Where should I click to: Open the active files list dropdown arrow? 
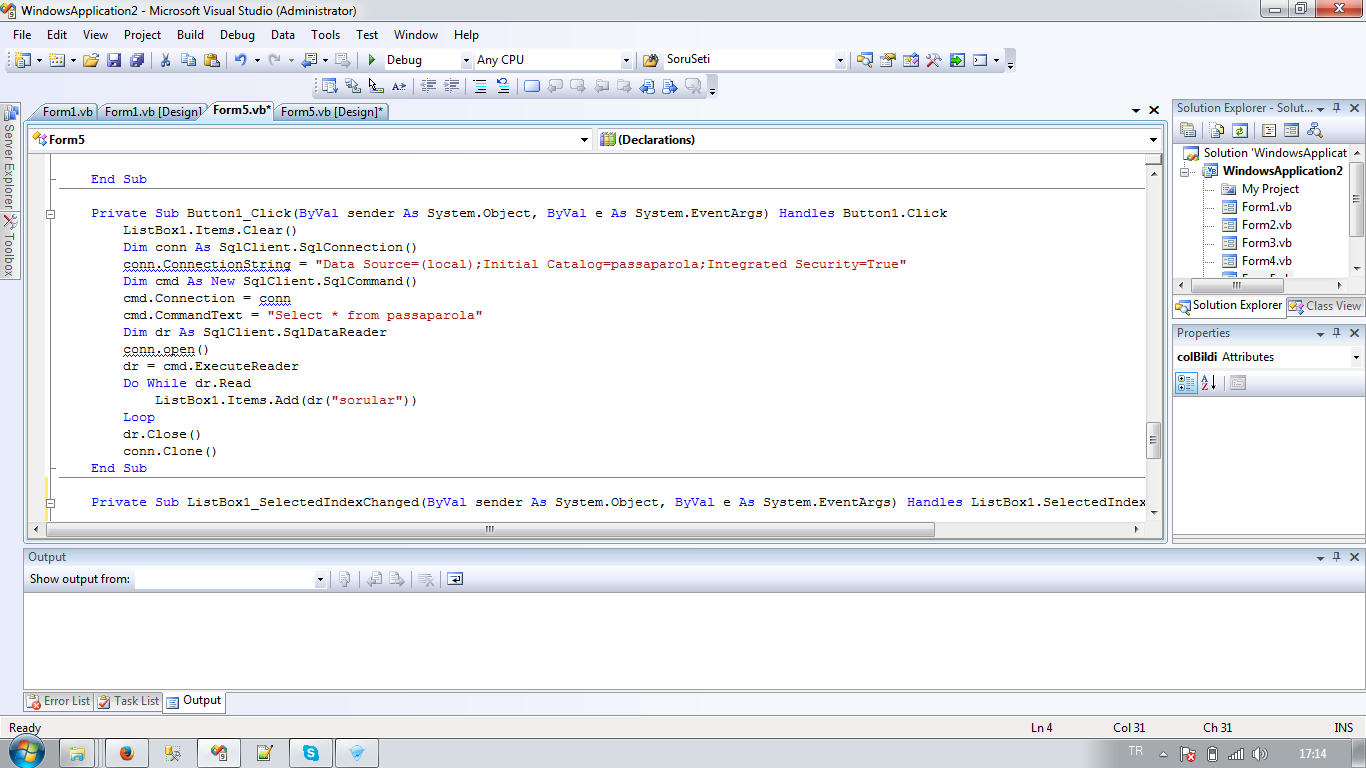[1136, 110]
